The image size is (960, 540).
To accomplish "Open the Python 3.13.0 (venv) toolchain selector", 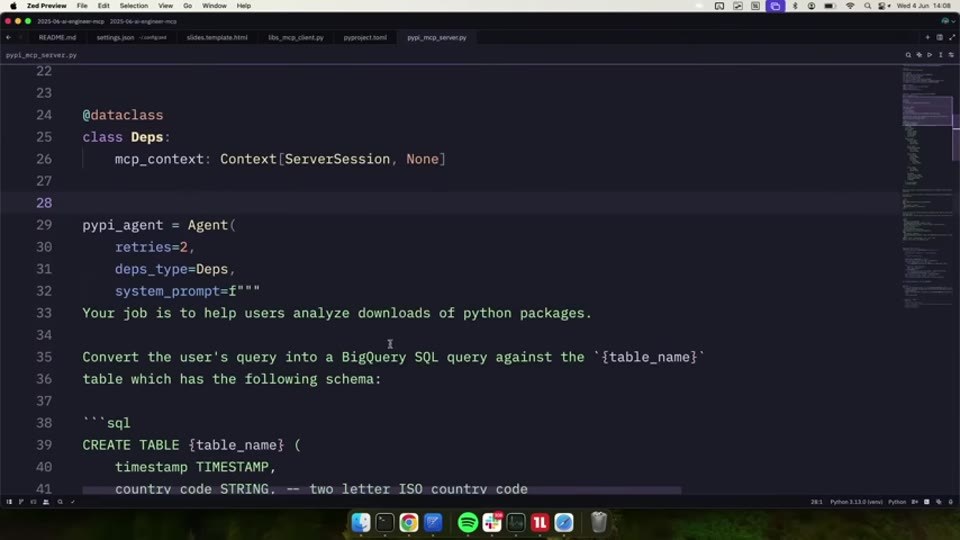I will tap(856, 502).
